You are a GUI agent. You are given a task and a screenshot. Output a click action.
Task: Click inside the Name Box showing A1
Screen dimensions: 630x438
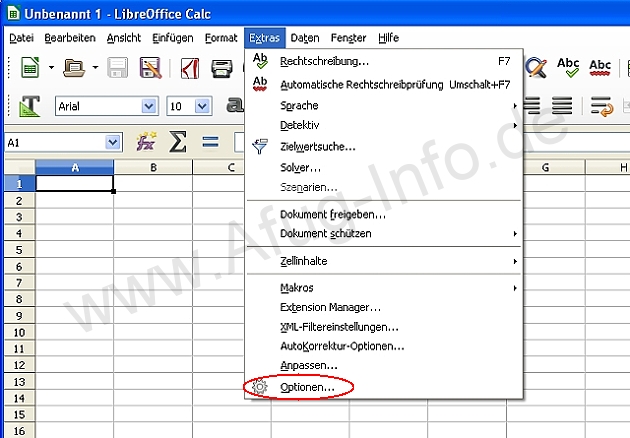click(55, 143)
